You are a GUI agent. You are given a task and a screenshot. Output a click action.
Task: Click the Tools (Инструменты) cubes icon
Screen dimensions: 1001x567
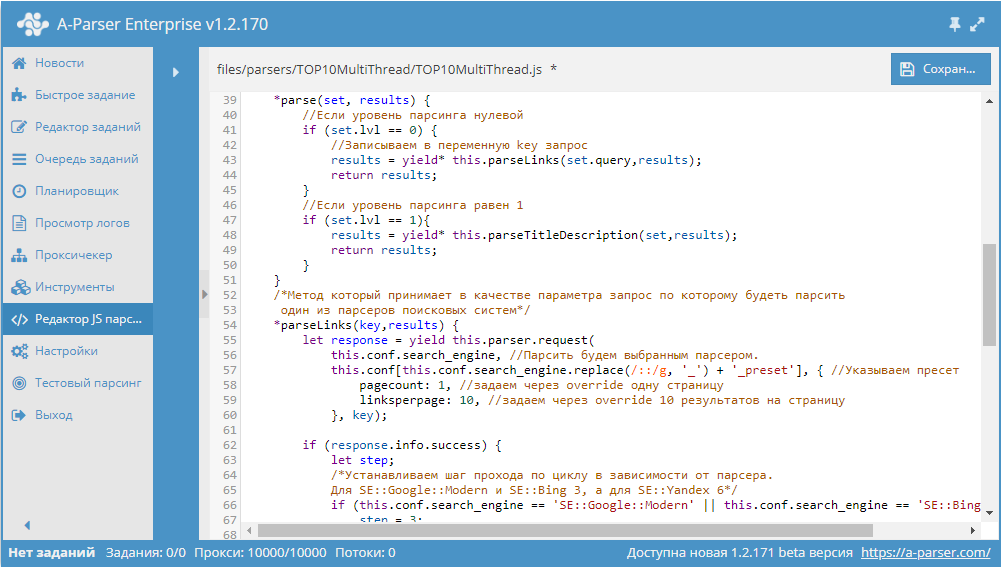click(18, 287)
